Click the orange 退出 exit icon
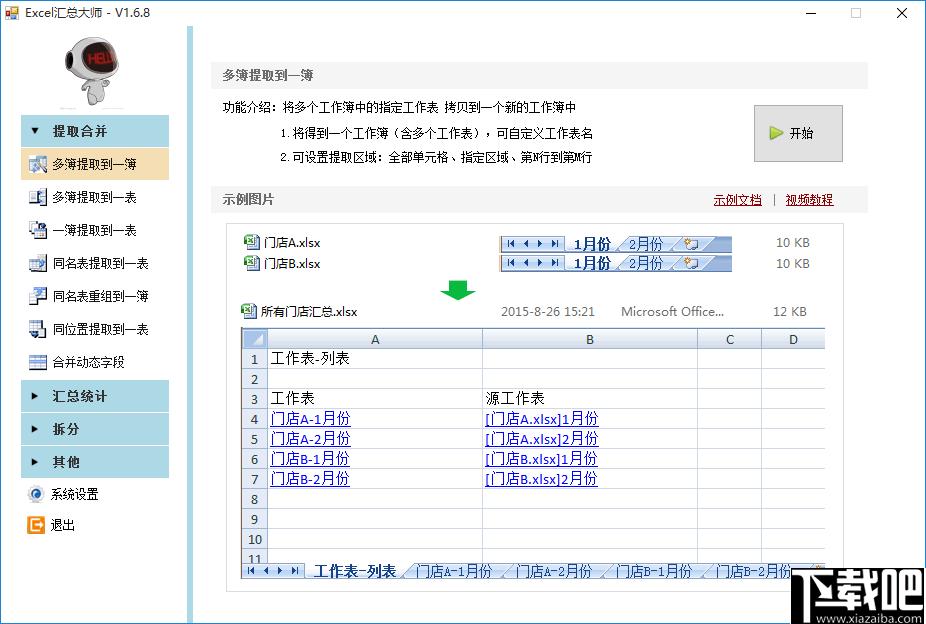The height and width of the screenshot is (624, 926). point(36,525)
